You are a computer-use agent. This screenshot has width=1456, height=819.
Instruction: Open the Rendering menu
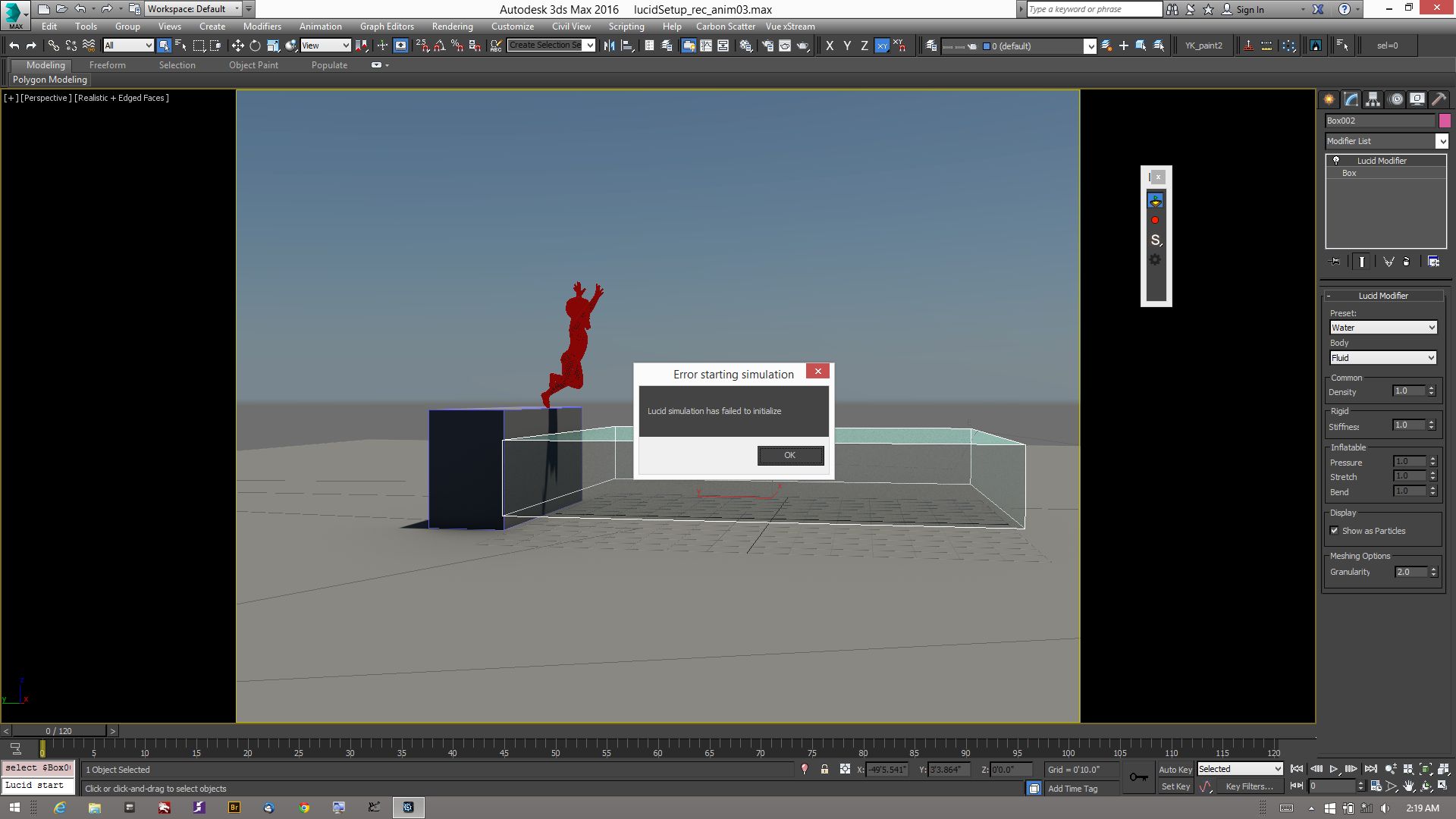tap(452, 26)
